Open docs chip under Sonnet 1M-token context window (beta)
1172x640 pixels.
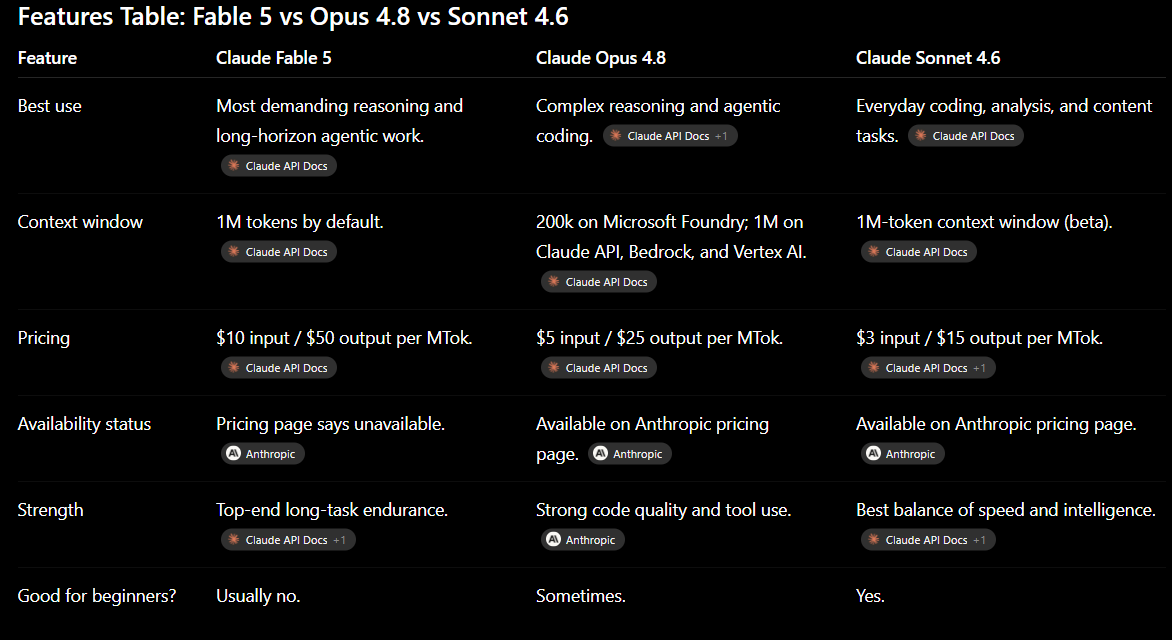tap(919, 252)
